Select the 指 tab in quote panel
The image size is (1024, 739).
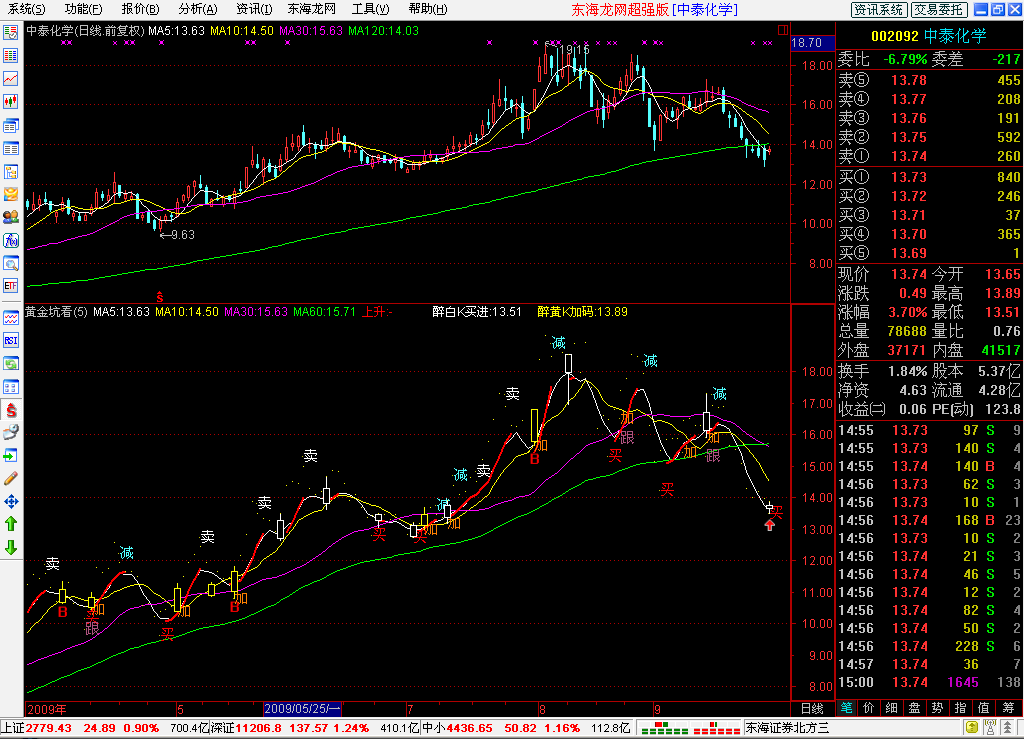(960, 708)
